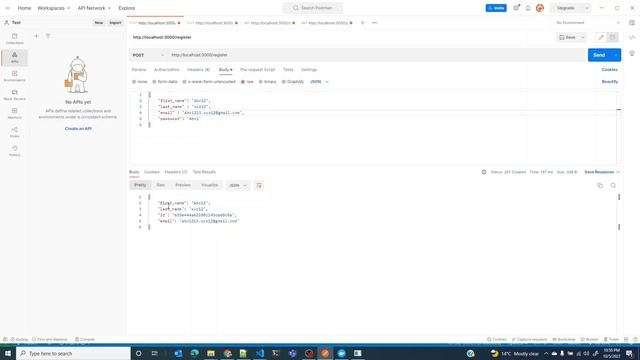Open the Flows sidebar panel

pyautogui.click(x=14, y=132)
